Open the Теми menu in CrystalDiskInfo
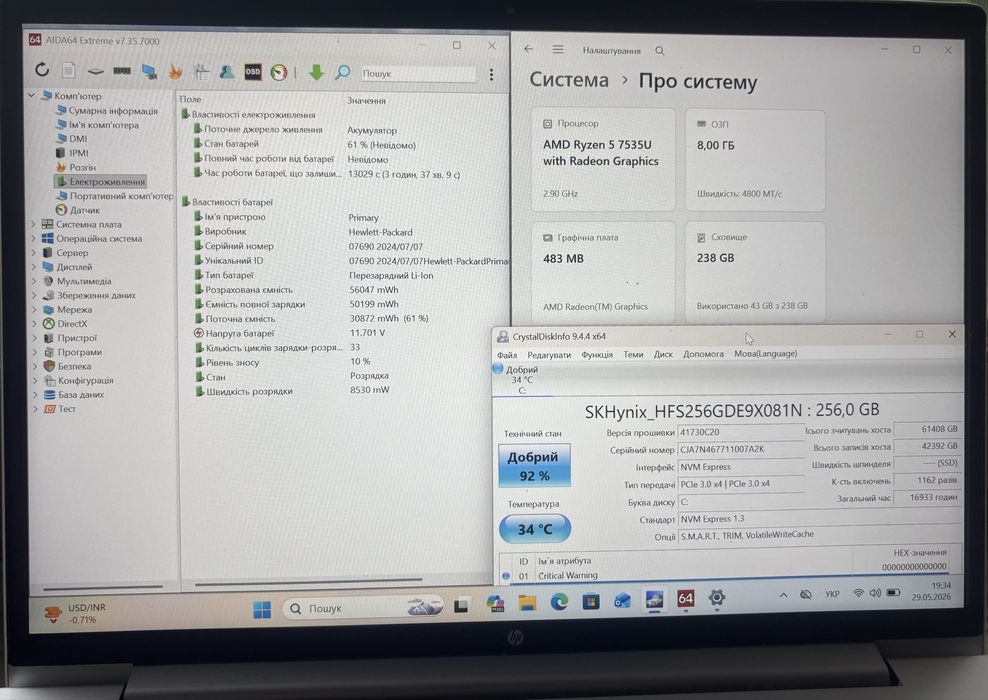This screenshot has height=700, width=988. click(x=633, y=354)
